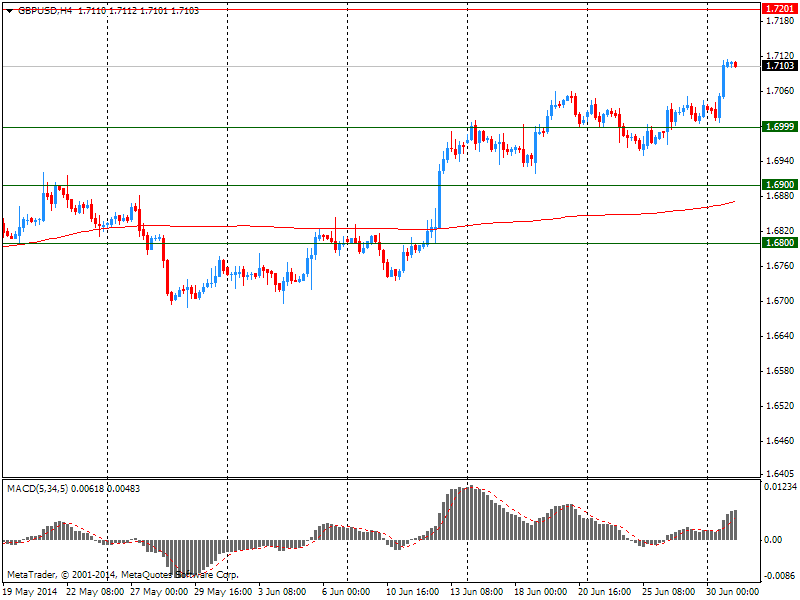This screenshot has height=600, width=800.
Task: Click the 1.6700 price scale value
Action: 781,301
